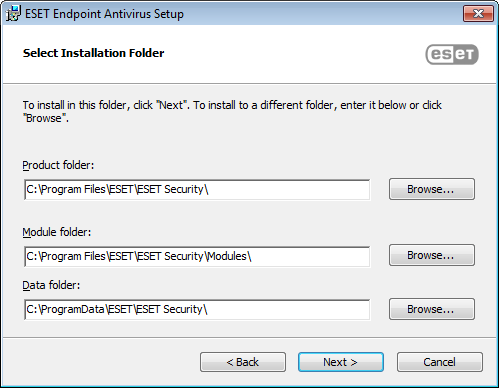Click the 'Module folder:' label
Image resolution: width=499 pixels, height=388 pixels.
click(57, 232)
